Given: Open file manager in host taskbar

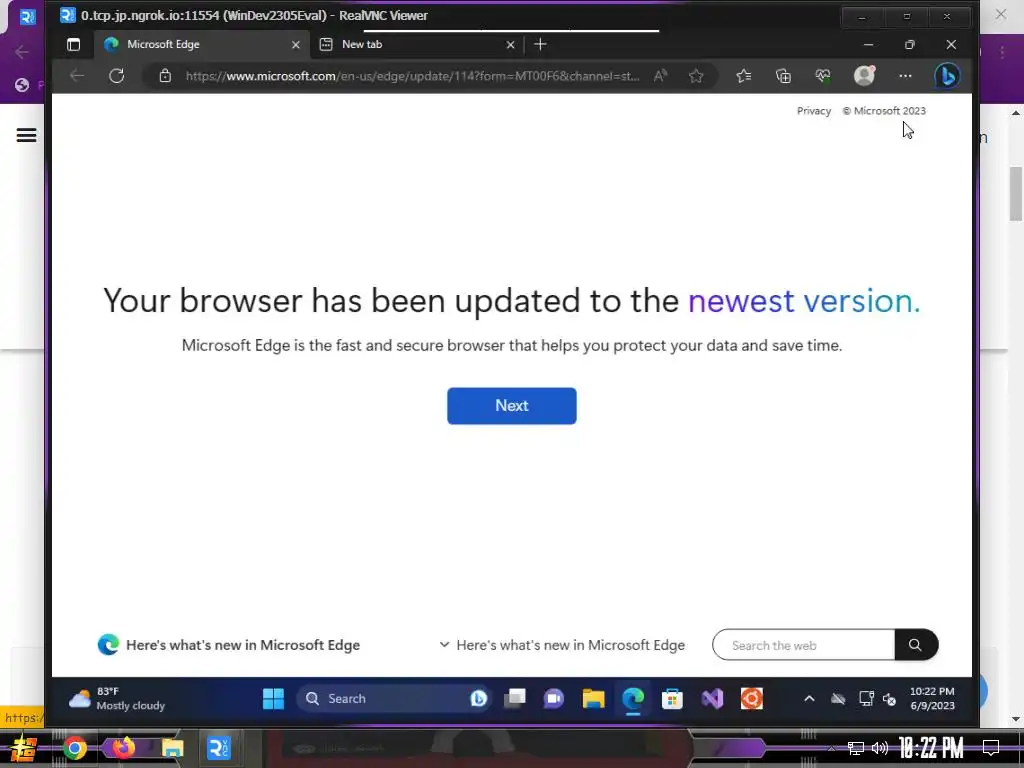Looking at the screenshot, I should [172, 748].
